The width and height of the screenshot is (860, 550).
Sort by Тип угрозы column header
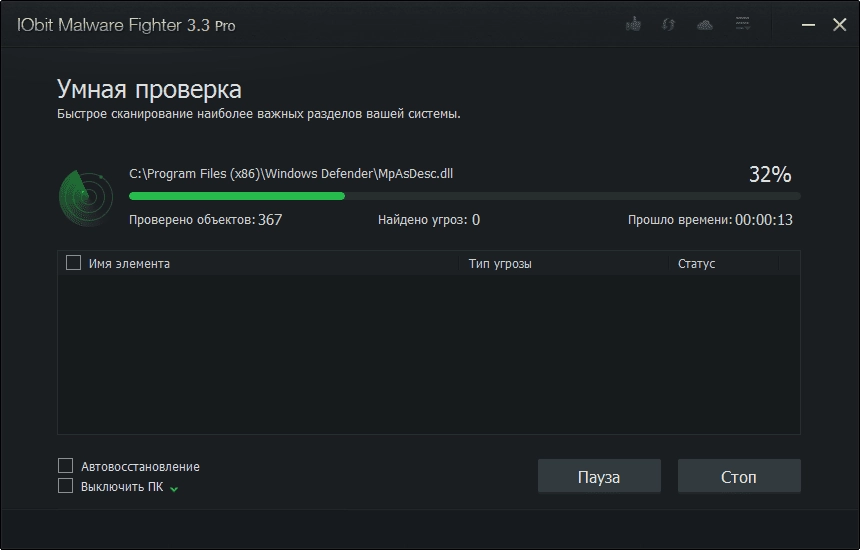[x=500, y=264]
